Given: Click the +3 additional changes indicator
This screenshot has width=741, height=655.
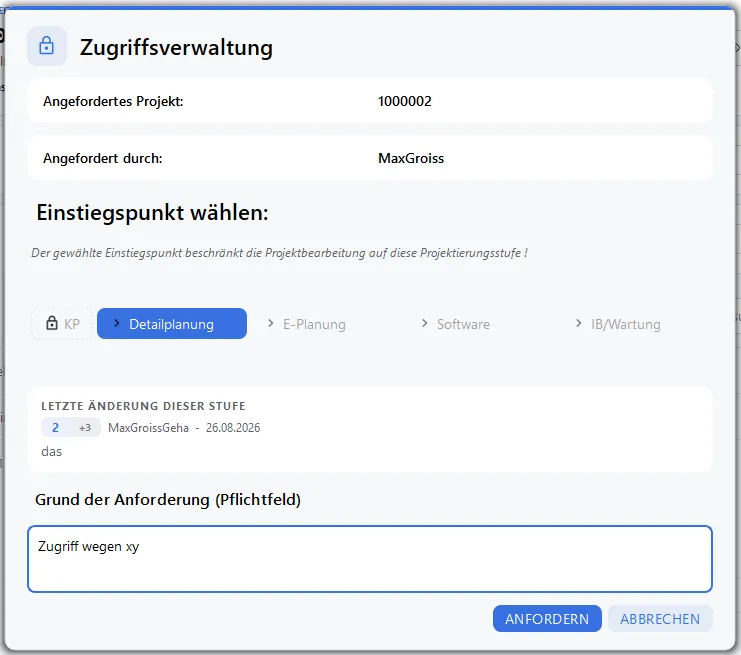Looking at the screenshot, I should click(x=85, y=428).
